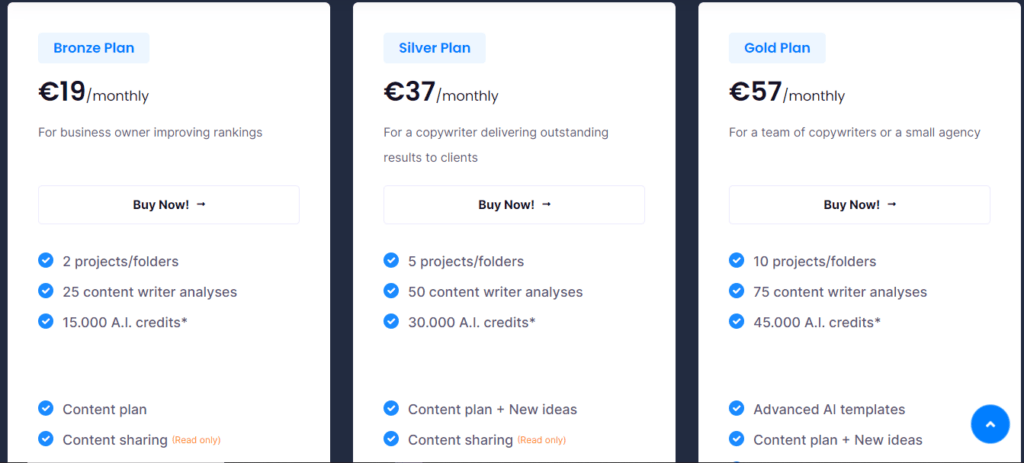Select the Gold Plan label

pyautogui.click(x=777, y=48)
